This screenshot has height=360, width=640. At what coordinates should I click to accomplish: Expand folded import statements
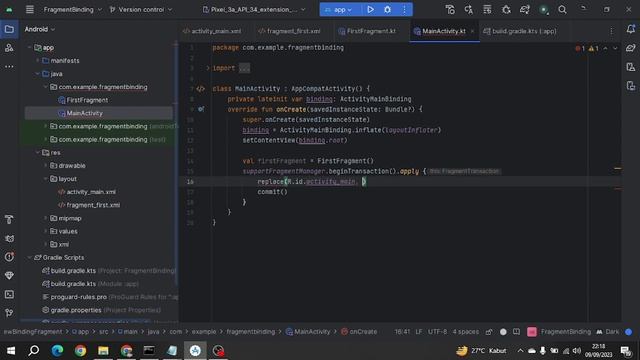[208, 68]
